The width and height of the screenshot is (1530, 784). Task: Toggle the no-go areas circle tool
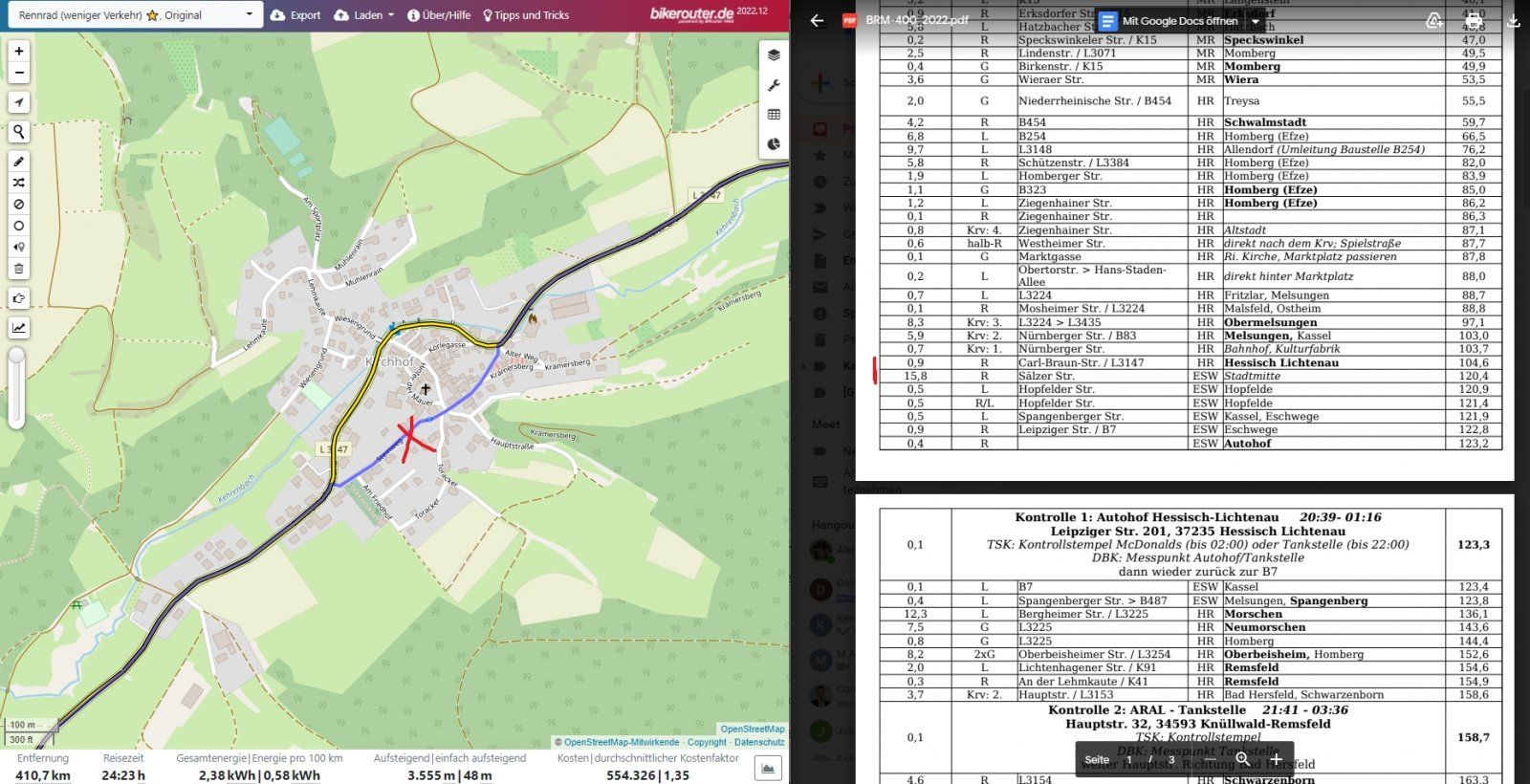(18, 226)
